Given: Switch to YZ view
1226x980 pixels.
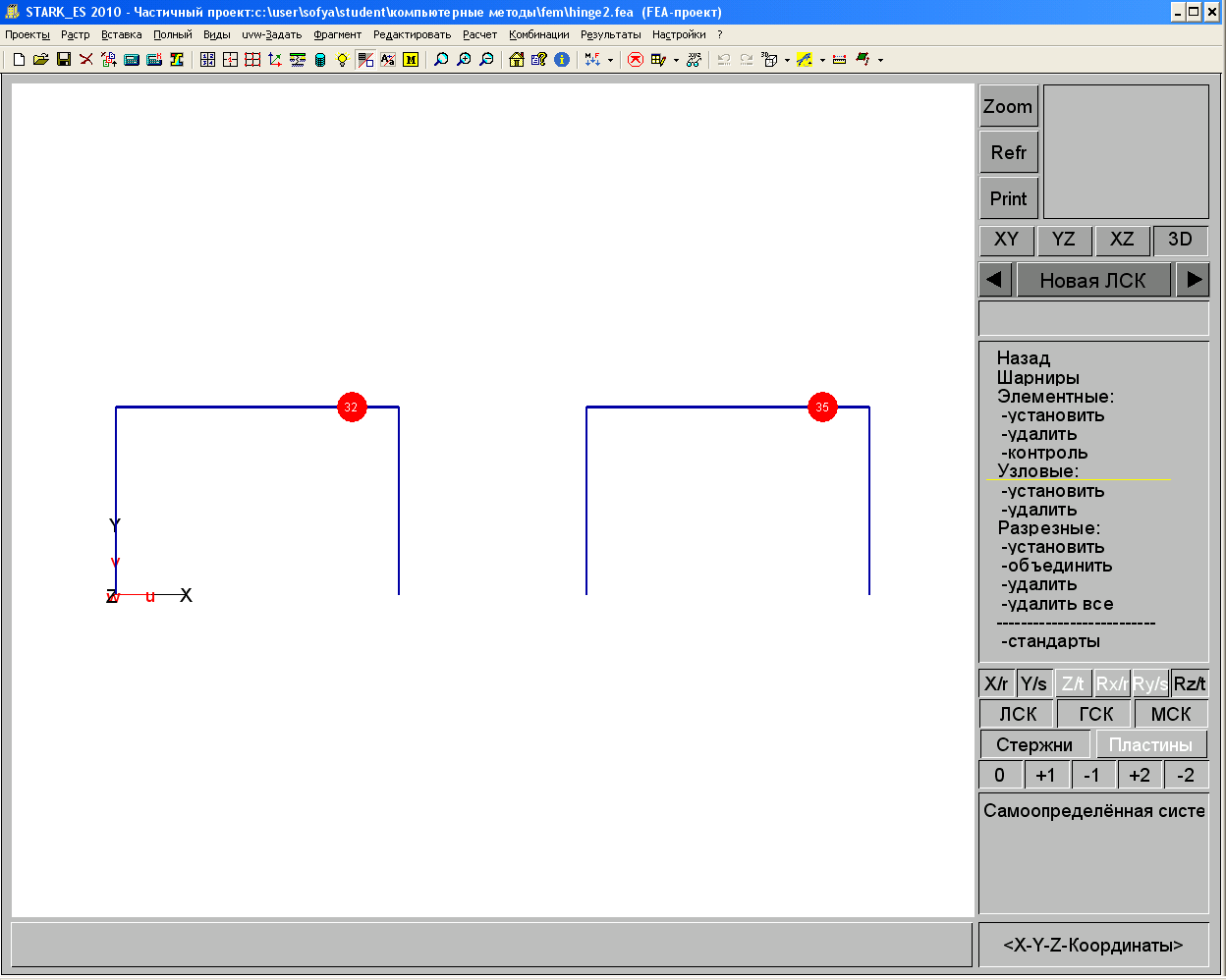Looking at the screenshot, I should pos(1064,240).
